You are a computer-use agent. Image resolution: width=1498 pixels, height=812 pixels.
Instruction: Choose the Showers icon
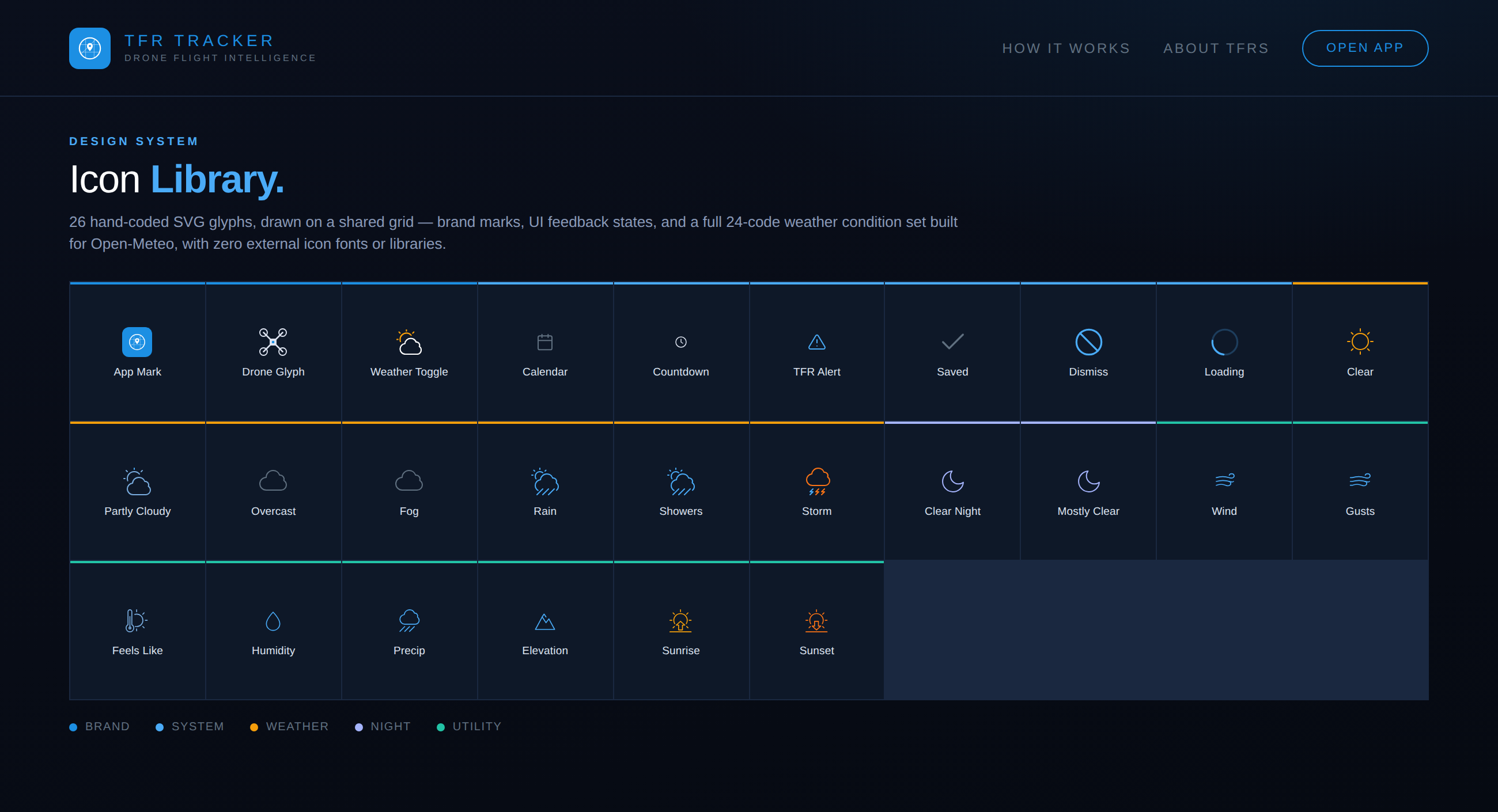[x=681, y=481]
